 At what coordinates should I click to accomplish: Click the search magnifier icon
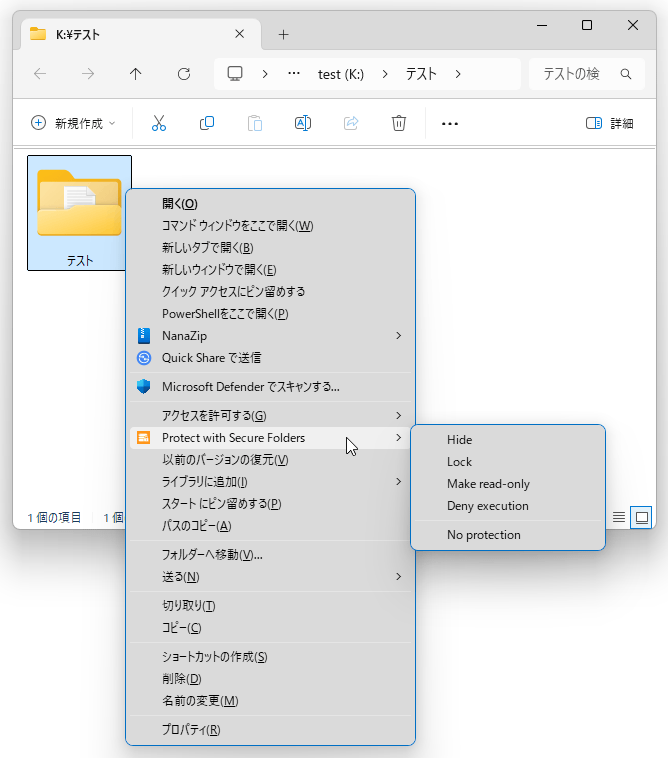pos(626,74)
